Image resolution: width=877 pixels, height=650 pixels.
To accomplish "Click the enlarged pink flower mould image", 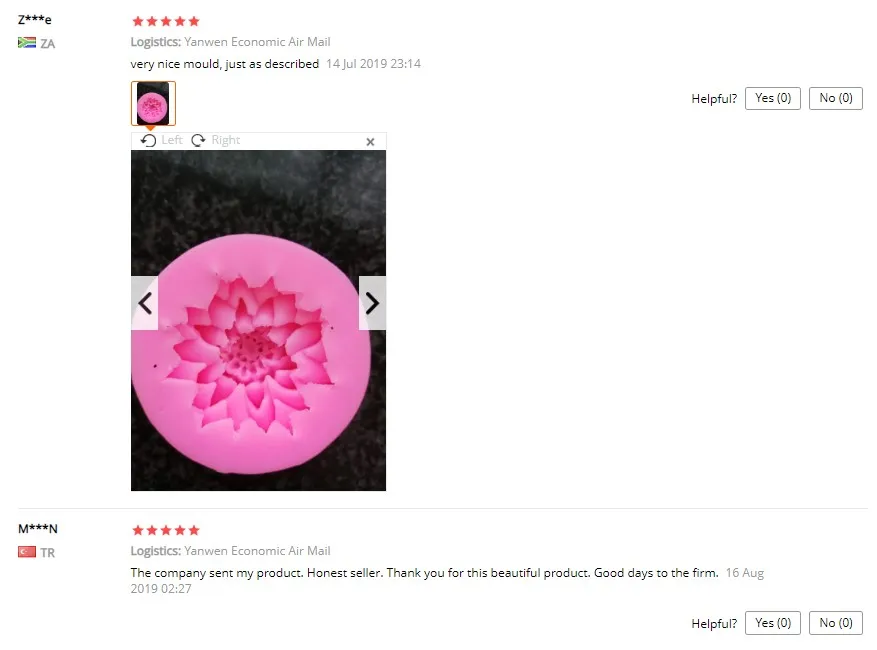I will (x=258, y=321).
